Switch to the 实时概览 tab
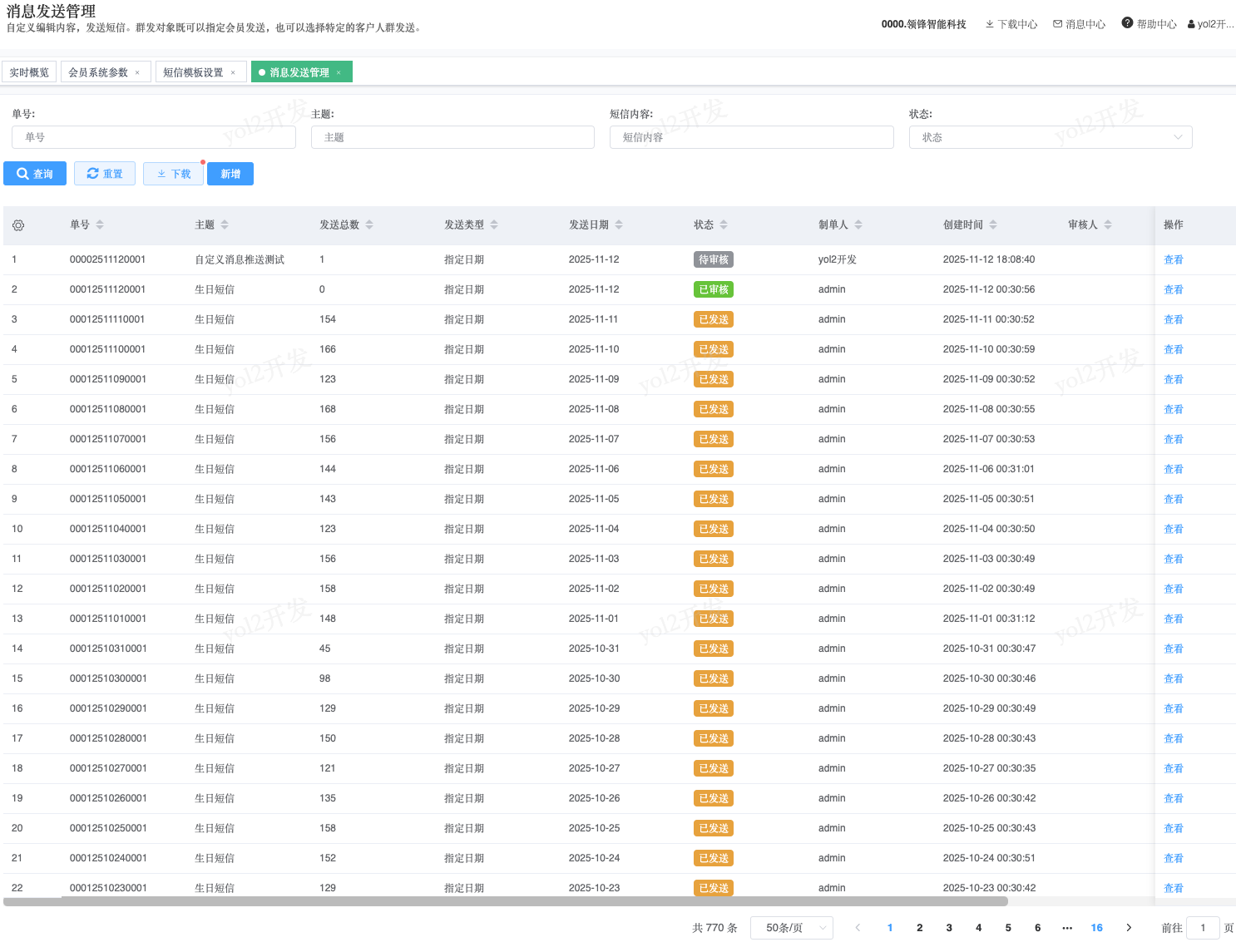The height and width of the screenshot is (952, 1236). click(29, 72)
